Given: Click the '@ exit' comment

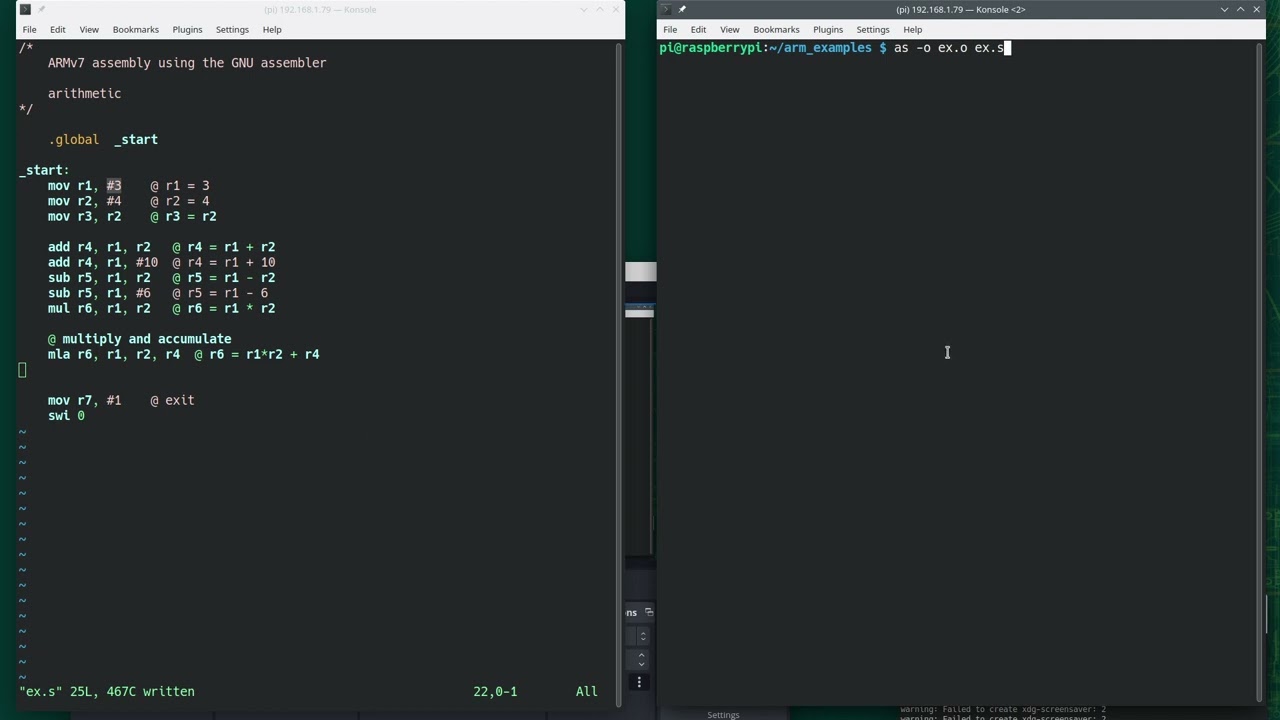Looking at the screenshot, I should pos(172,400).
